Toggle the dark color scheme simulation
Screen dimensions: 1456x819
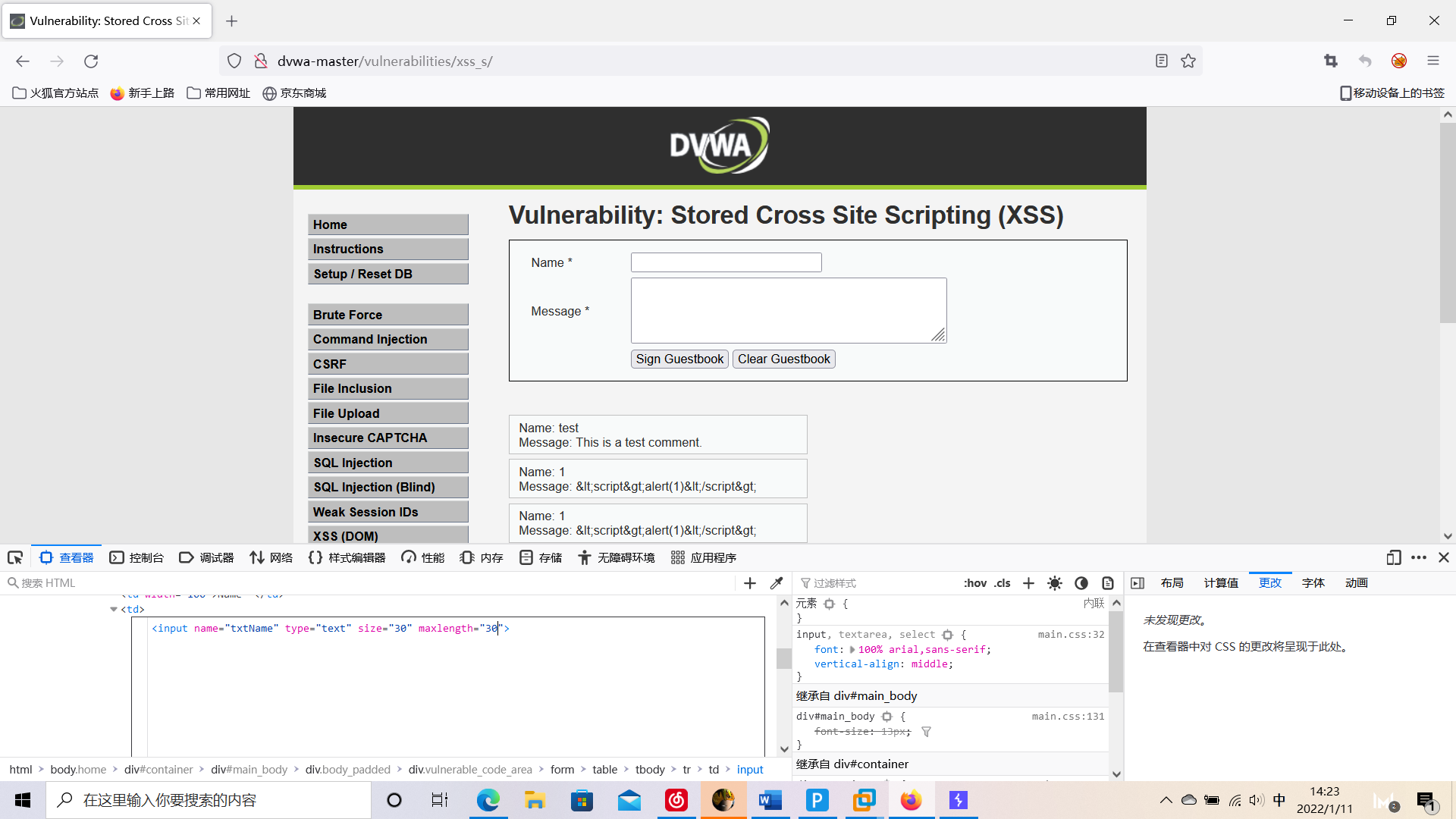click(1081, 582)
